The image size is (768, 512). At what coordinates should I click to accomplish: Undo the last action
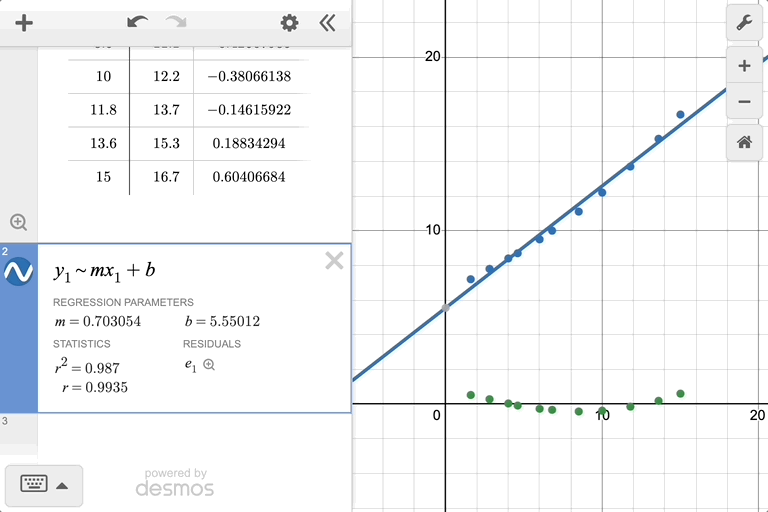click(x=138, y=23)
